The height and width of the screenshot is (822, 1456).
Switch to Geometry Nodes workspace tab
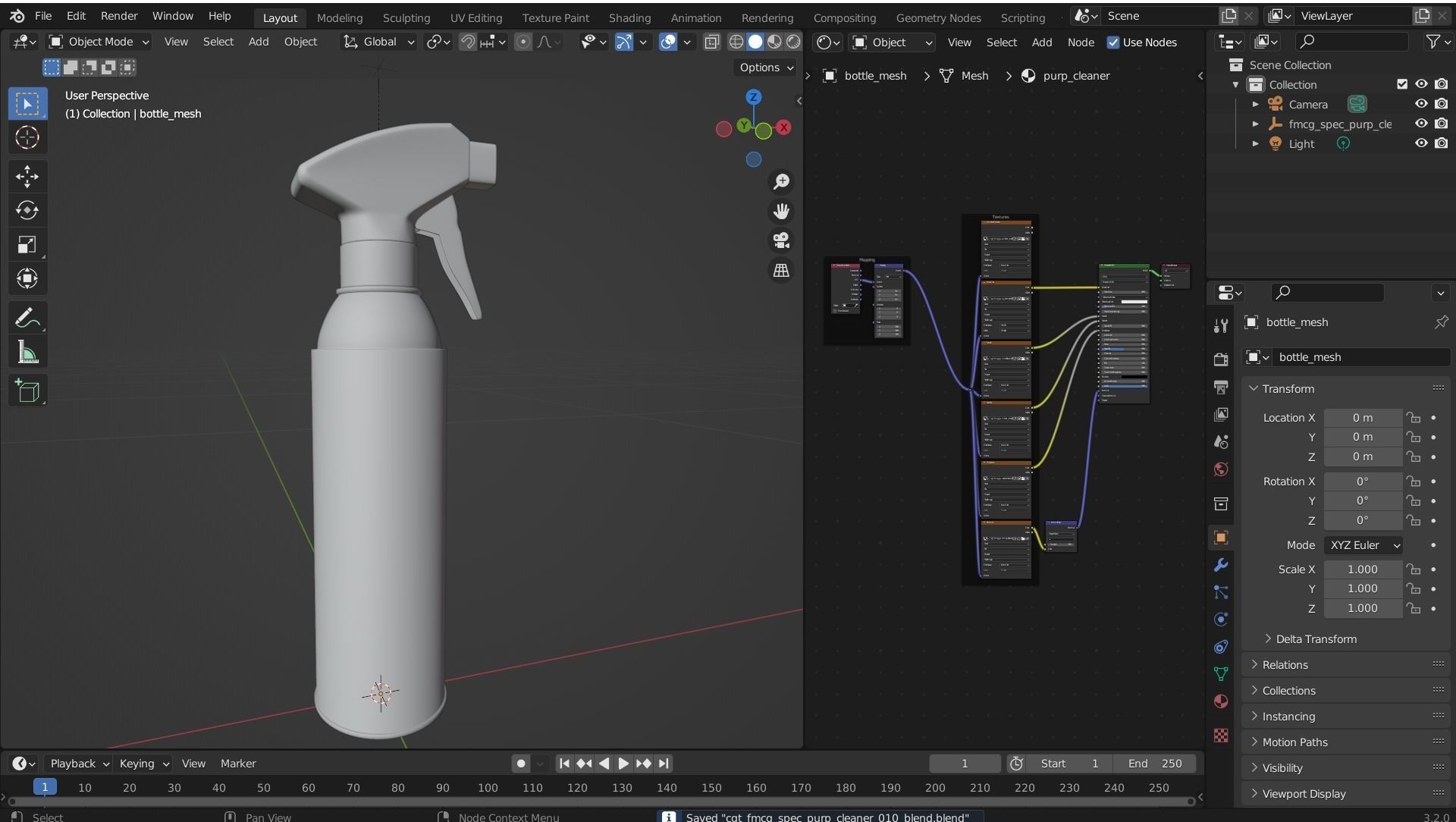click(x=938, y=17)
